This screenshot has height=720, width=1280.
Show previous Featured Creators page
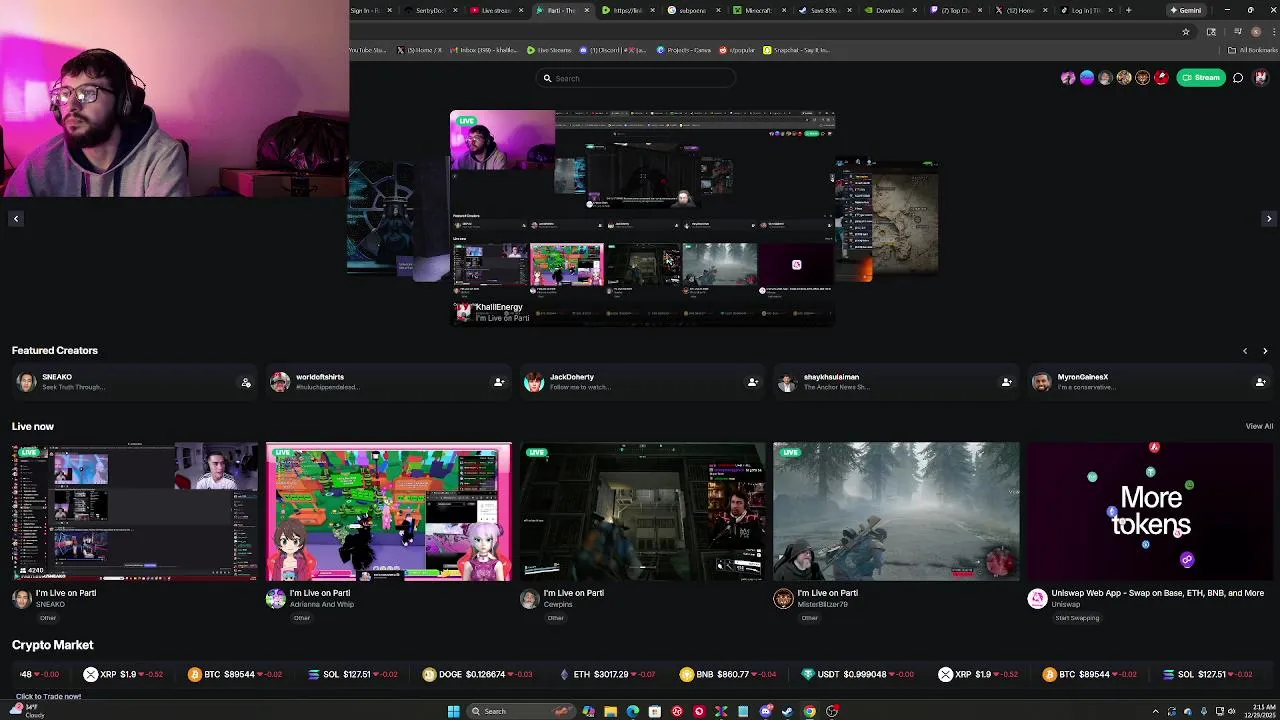pyautogui.click(x=1245, y=351)
